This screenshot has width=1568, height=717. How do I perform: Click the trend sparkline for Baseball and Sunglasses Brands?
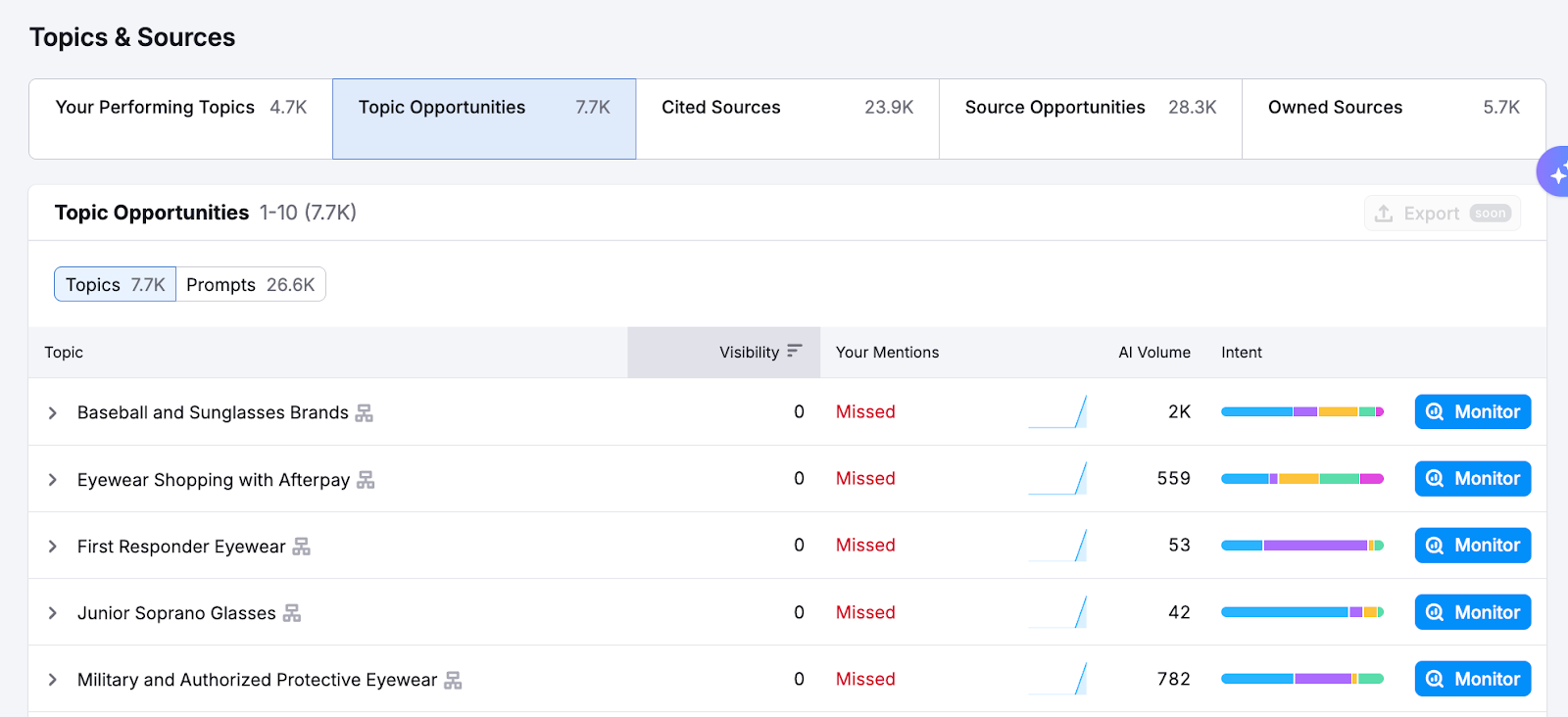[1057, 412]
